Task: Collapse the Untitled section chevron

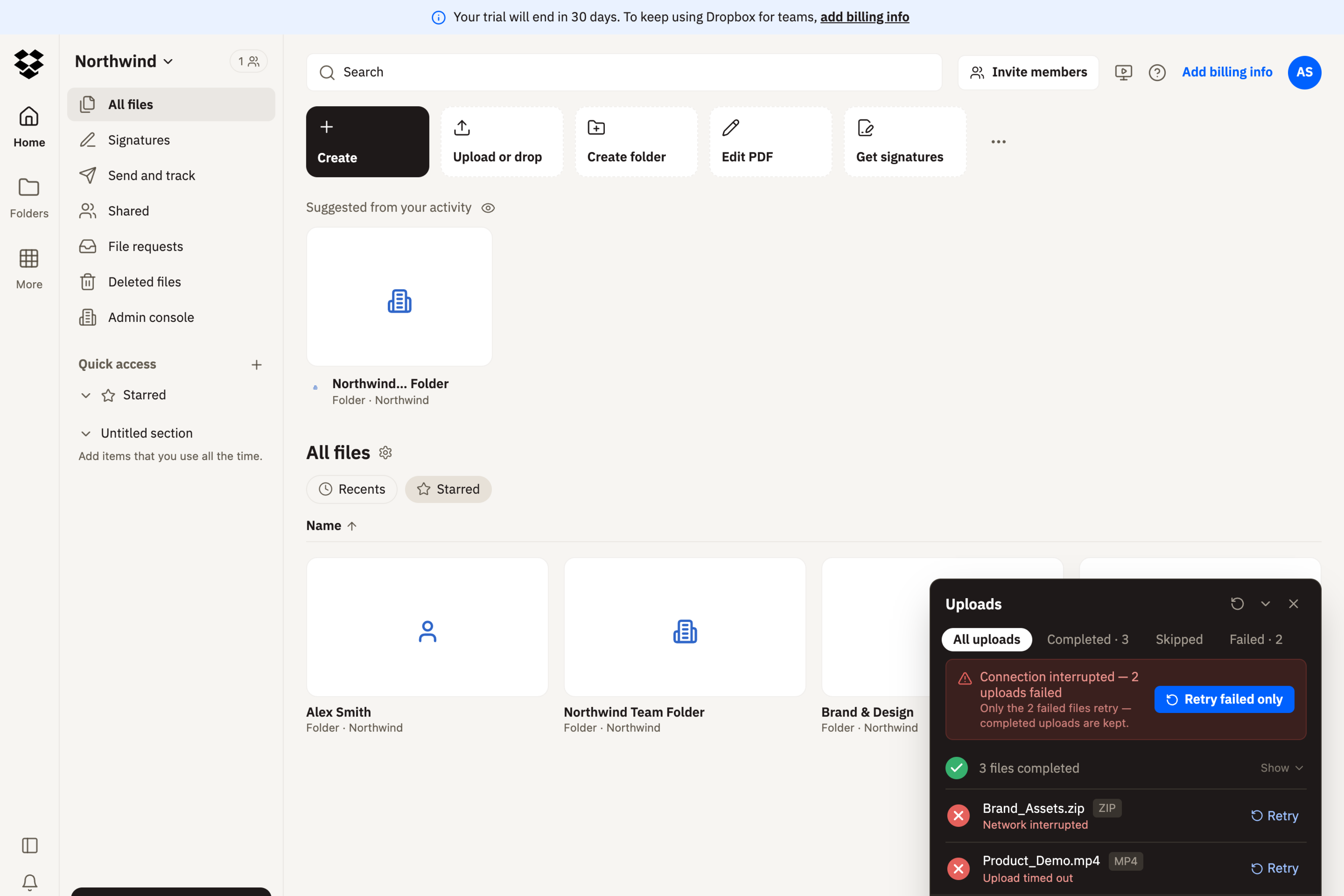Action: tap(86, 434)
